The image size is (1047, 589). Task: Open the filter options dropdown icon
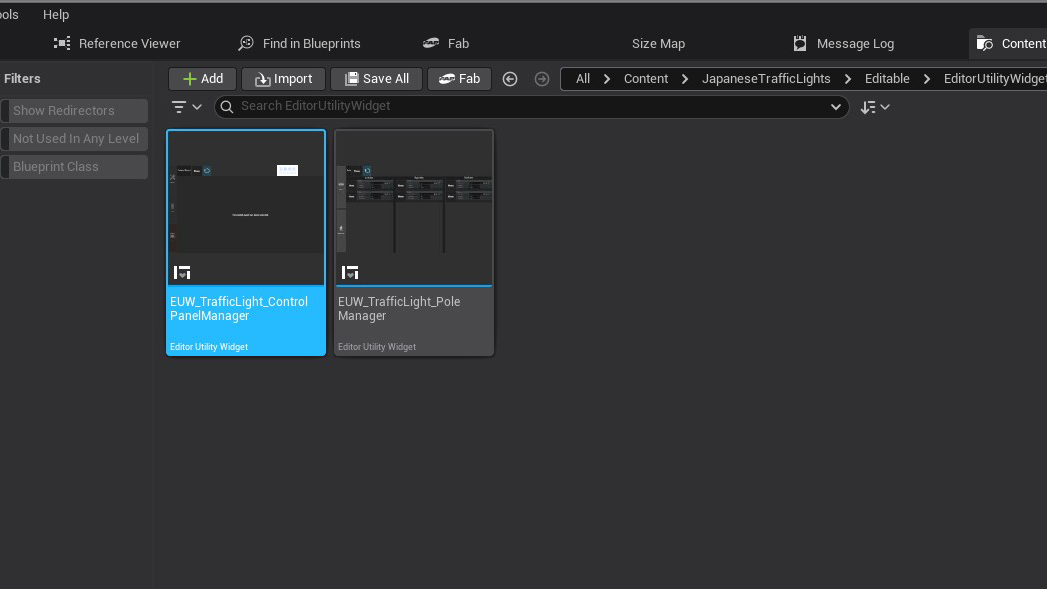tap(186, 107)
